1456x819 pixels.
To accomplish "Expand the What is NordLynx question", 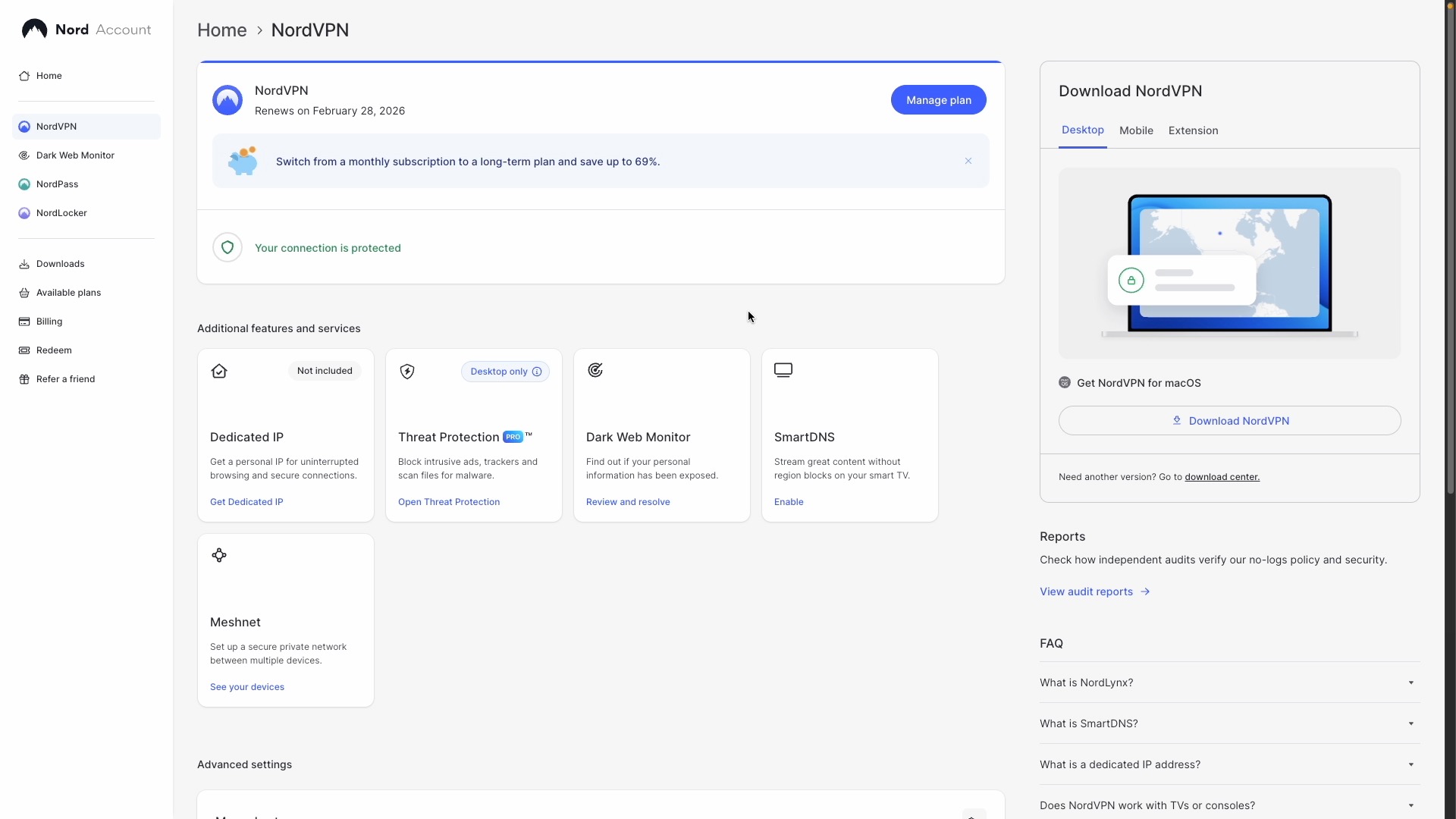I will (x=1228, y=682).
